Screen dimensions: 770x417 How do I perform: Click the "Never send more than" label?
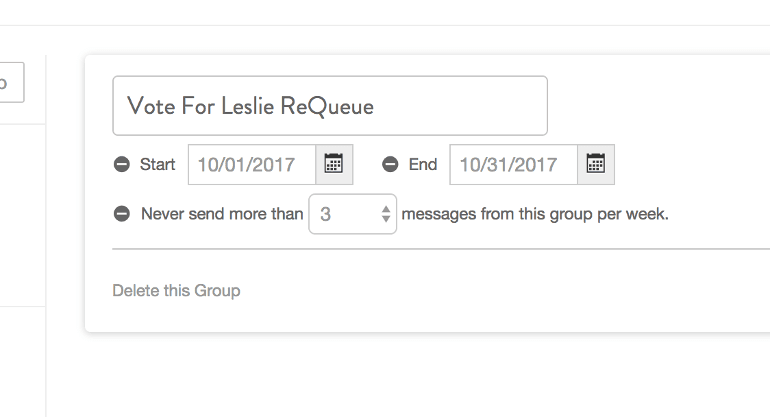[x=222, y=214]
